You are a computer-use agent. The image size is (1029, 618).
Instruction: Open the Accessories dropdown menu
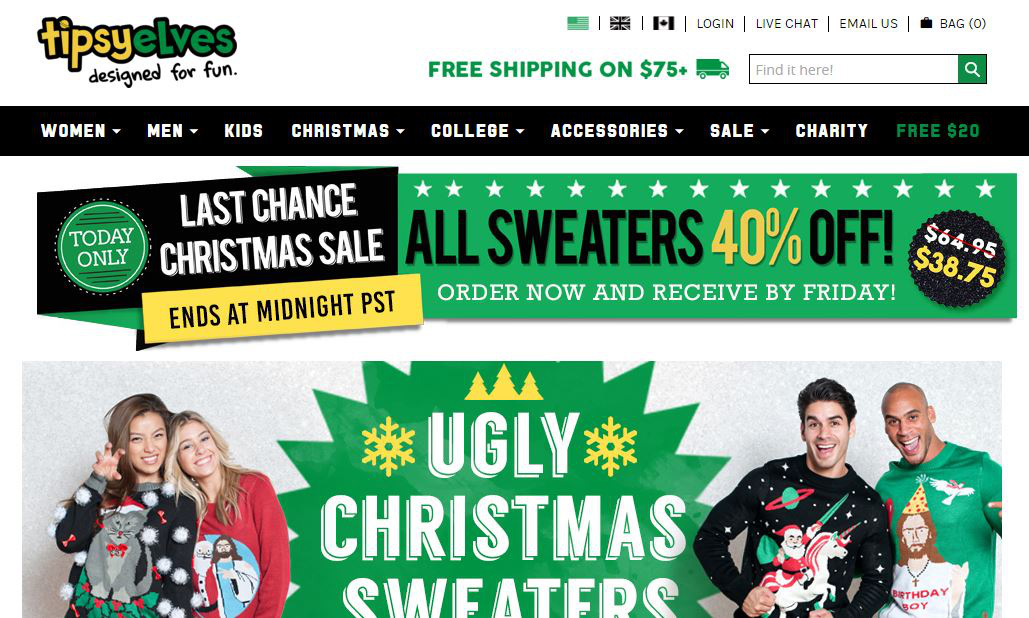click(x=617, y=131)
